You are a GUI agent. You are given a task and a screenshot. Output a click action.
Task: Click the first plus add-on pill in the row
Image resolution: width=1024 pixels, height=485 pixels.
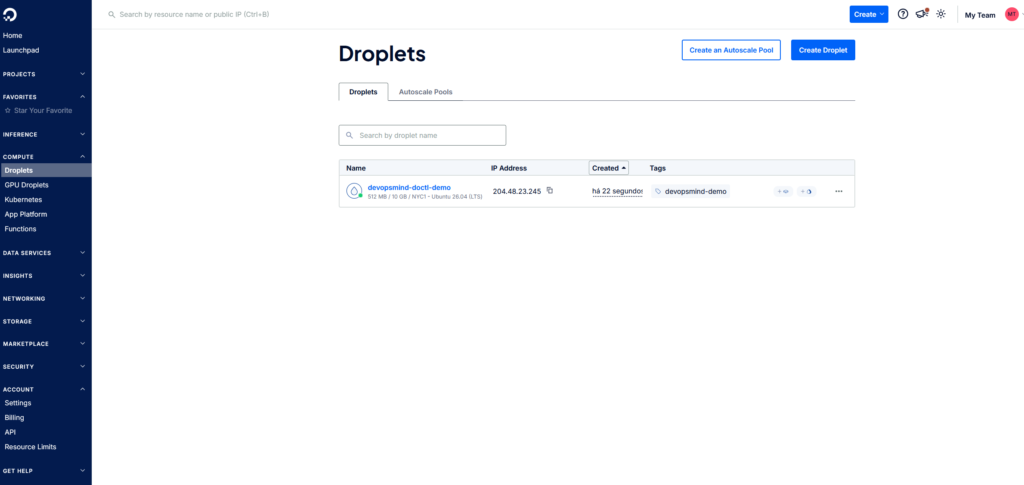coord(783,191)
